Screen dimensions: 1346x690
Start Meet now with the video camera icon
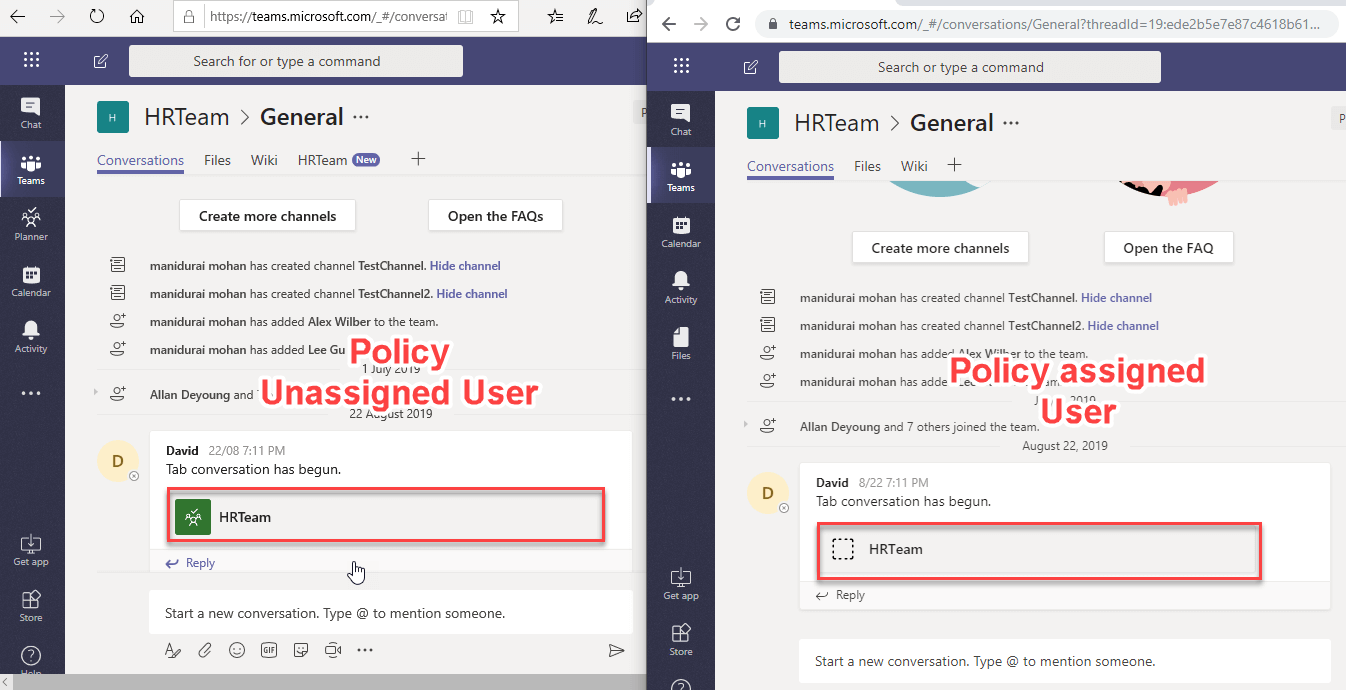click(333, 650)
